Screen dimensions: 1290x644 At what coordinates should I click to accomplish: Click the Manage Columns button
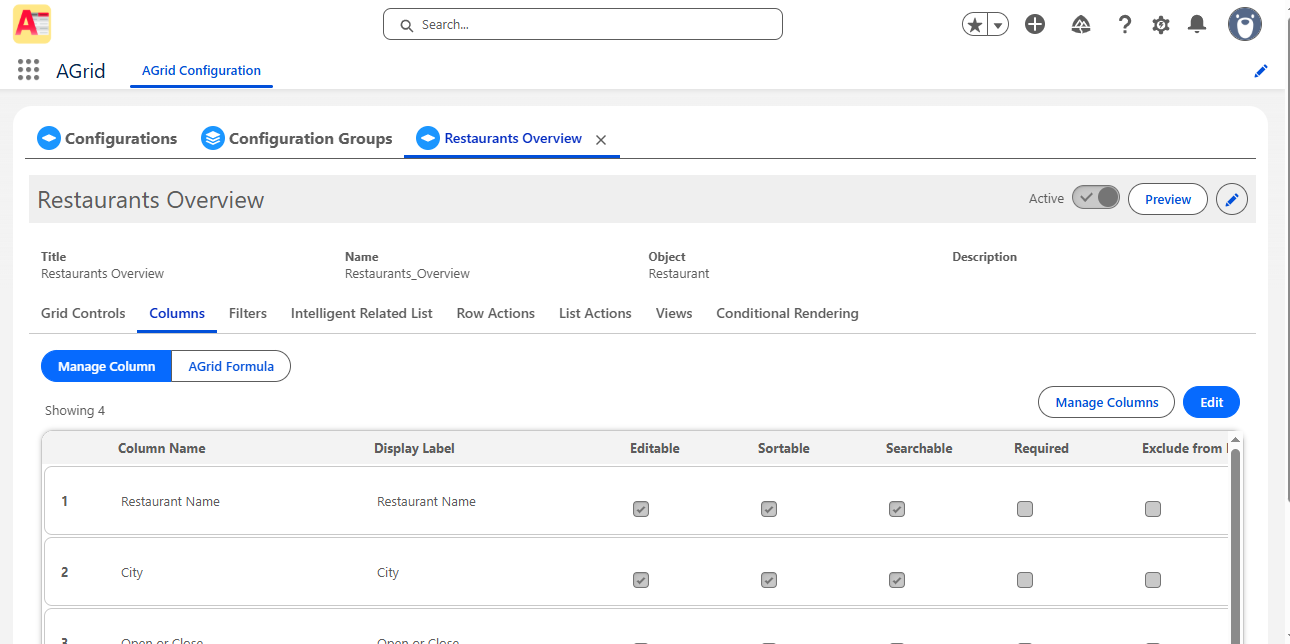(x=1106, y=402)
